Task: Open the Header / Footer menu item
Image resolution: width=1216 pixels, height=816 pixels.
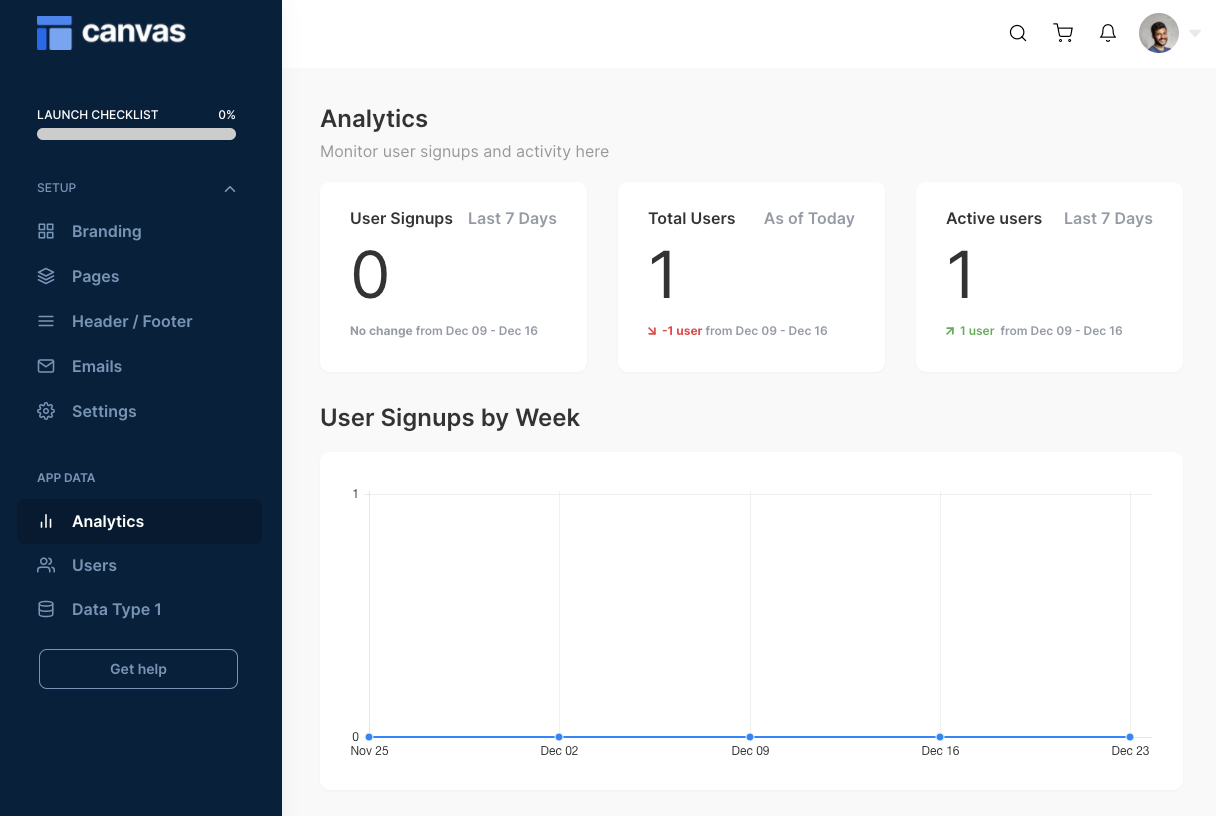Action: coord(132,321)
